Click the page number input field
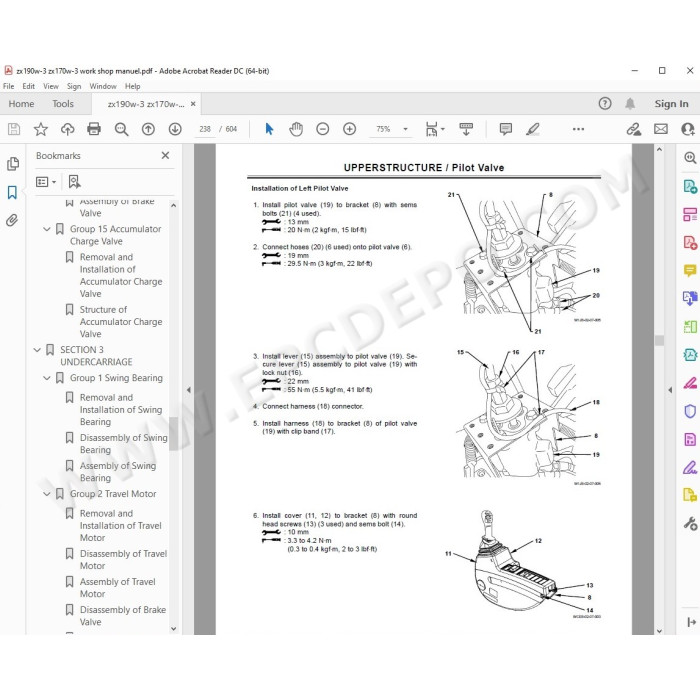 tap(205, 129)
